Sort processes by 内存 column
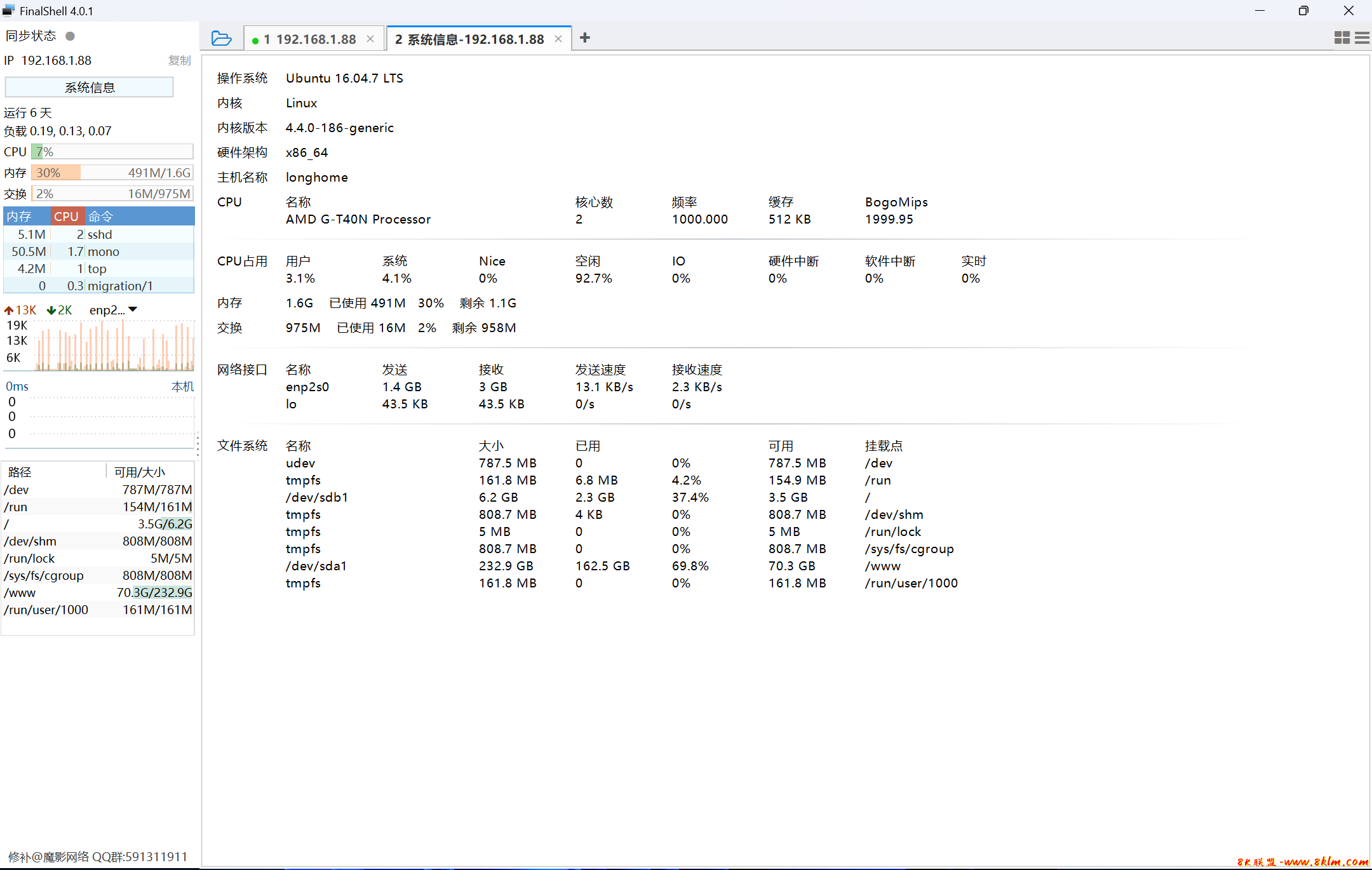This screenshot has width=1372, height=870. (27, 216)
